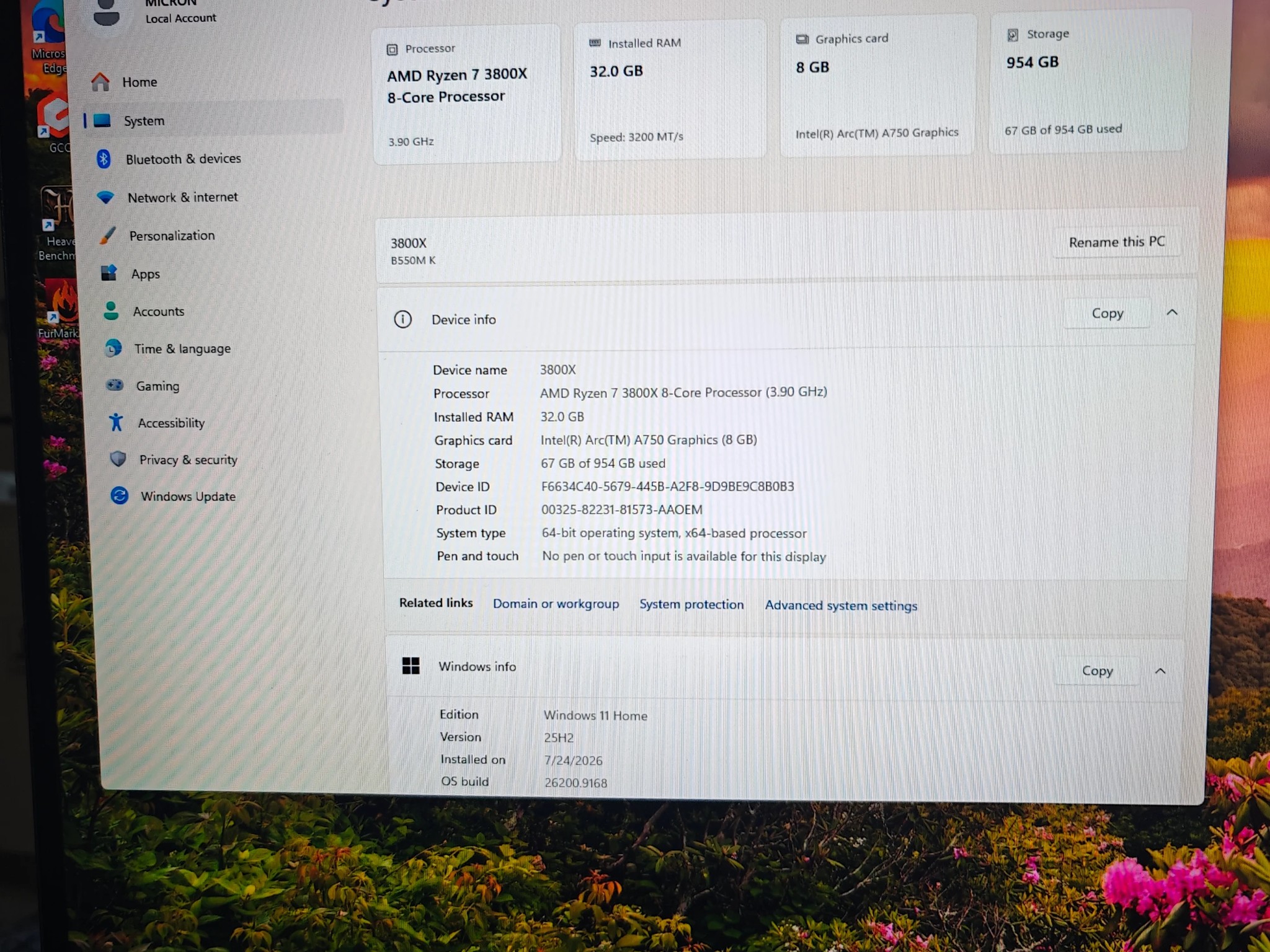The image size is (1270, 952).
Task: Open System protection link
Action: pyautogui.click(x=691, y=604)
